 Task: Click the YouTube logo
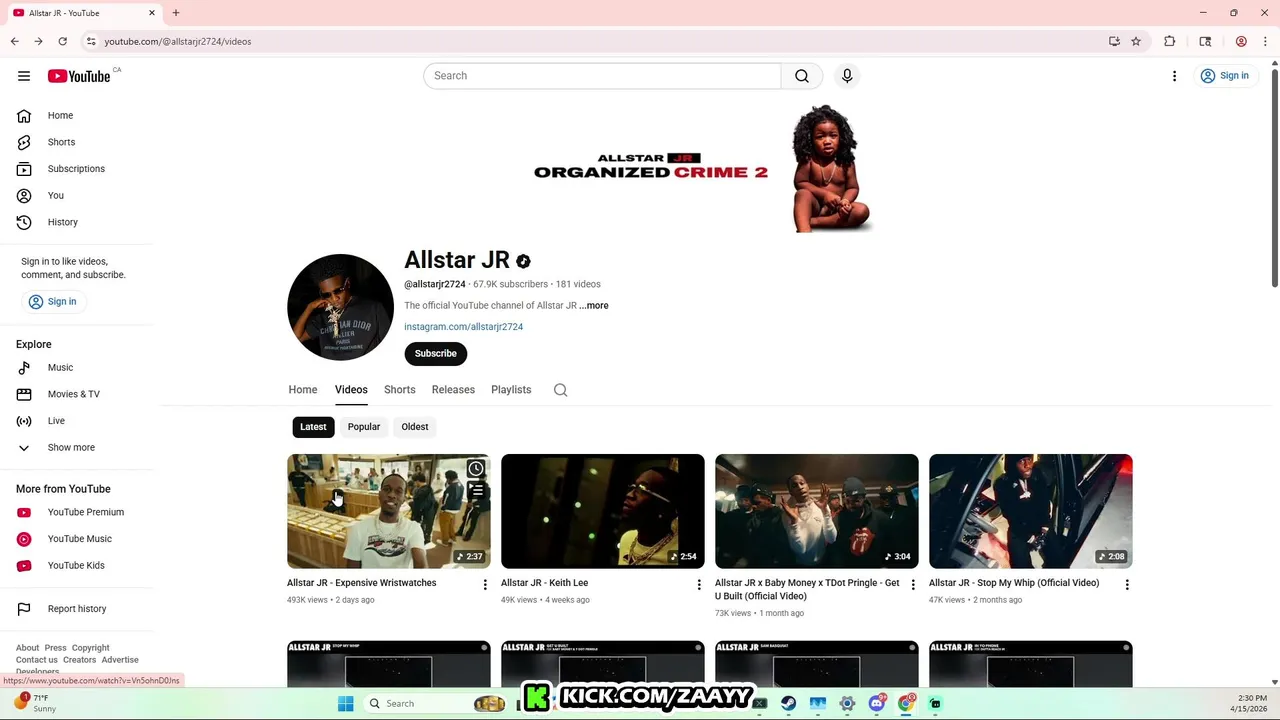pyautogui.click(x=79, y=76)
